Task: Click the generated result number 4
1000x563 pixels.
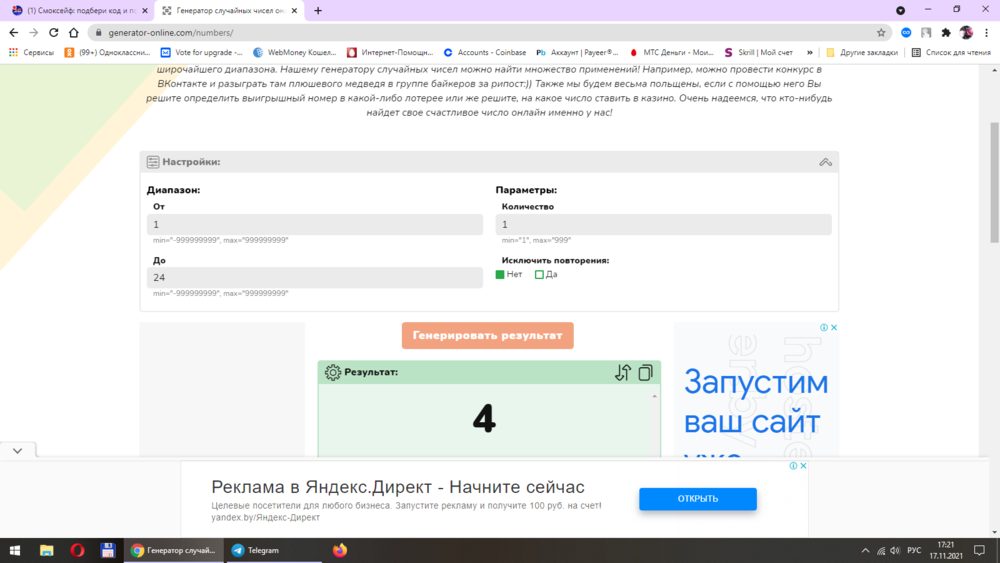Action: click(484, 420)
